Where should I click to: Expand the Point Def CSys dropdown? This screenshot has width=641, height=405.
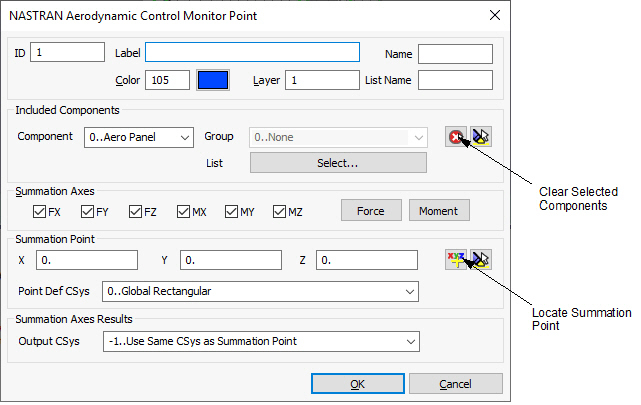click(x=260, y=291)
